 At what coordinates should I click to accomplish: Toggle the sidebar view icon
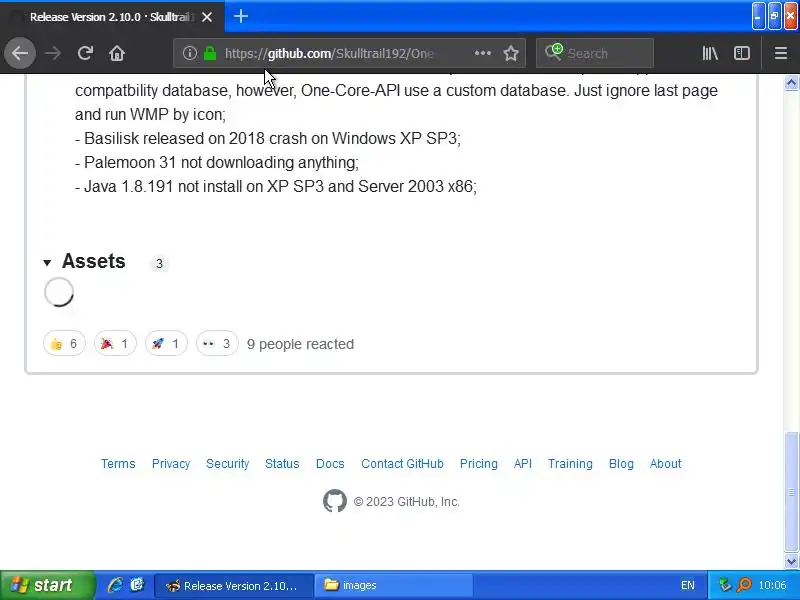741,53
